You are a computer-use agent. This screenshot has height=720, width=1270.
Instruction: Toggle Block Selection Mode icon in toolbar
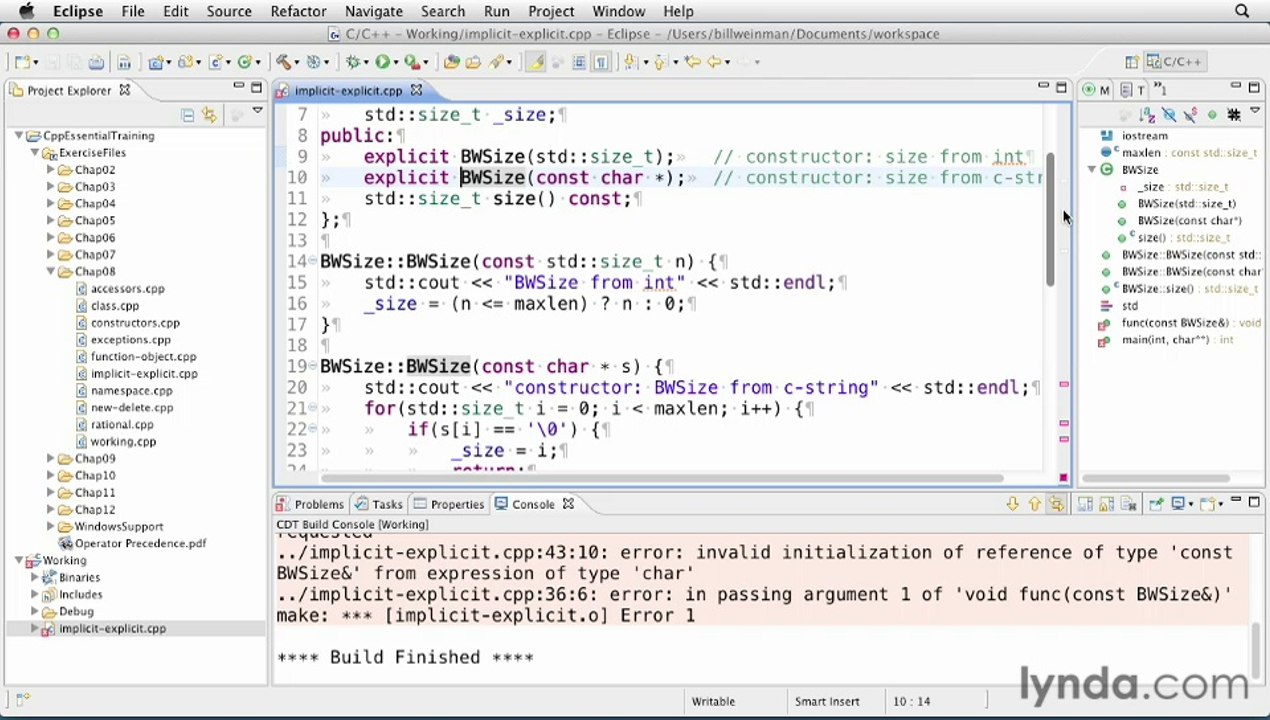579,62
